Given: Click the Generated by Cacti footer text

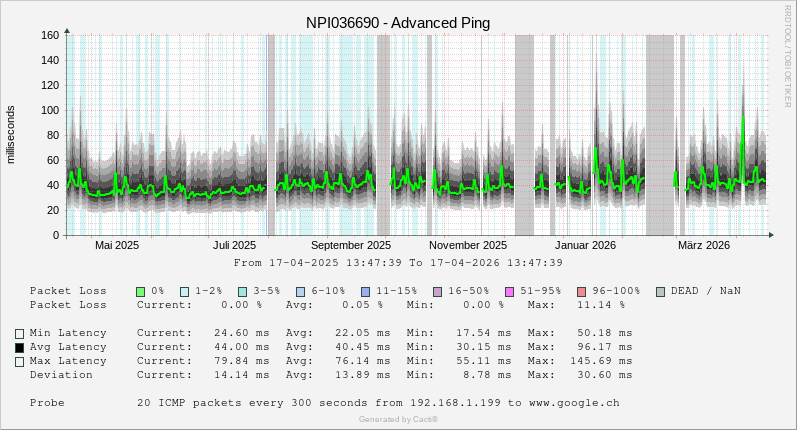Looking at the screenshot, I should tap(398, 419).
